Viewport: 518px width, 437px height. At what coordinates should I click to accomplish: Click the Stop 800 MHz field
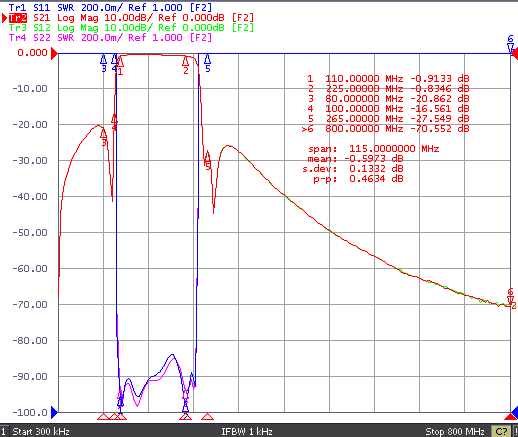point(455,432)
